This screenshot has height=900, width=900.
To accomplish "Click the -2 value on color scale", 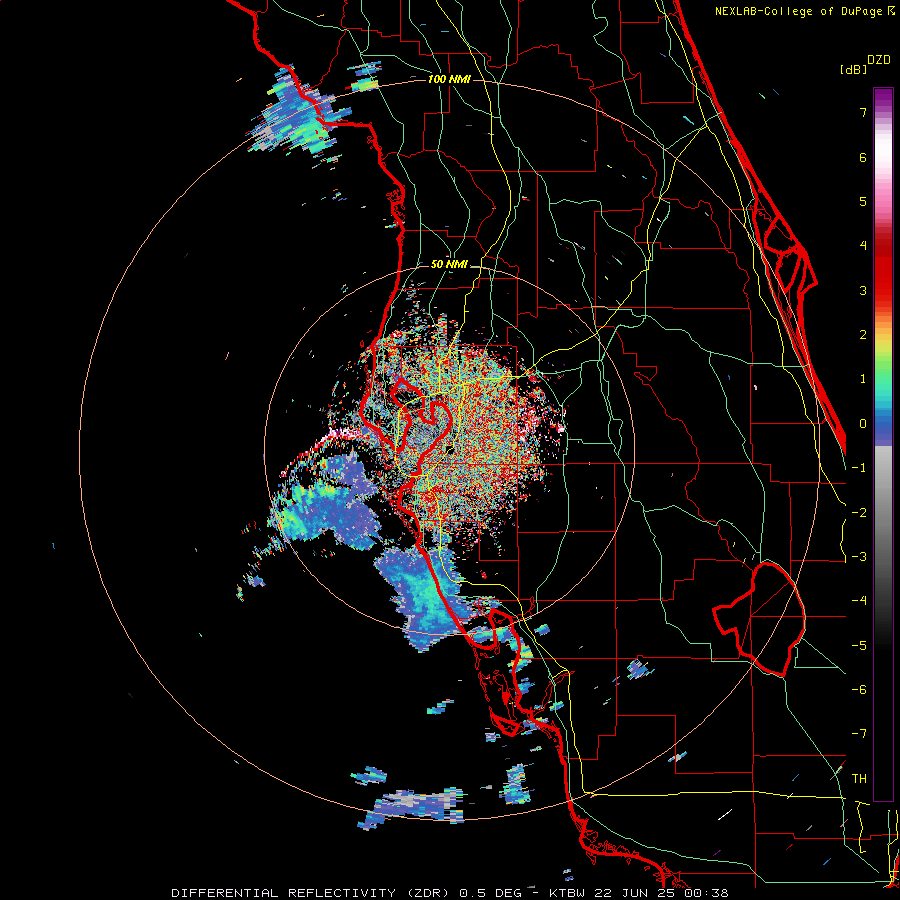I will (859, 513).
